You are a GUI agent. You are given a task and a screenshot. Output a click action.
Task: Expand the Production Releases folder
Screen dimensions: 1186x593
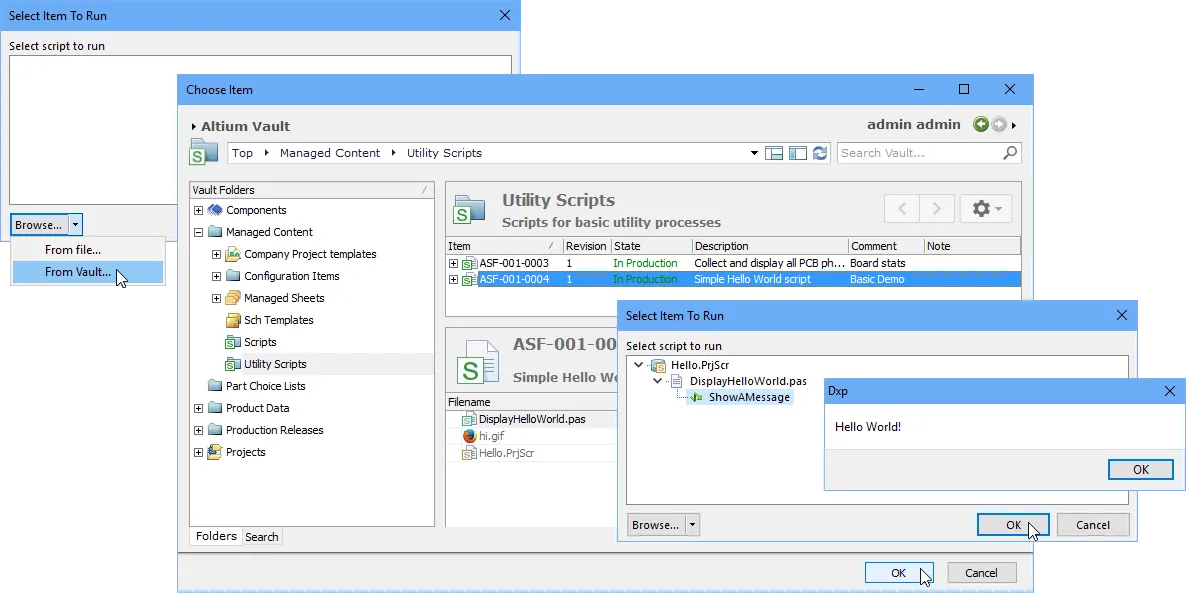tap(198, 430)
